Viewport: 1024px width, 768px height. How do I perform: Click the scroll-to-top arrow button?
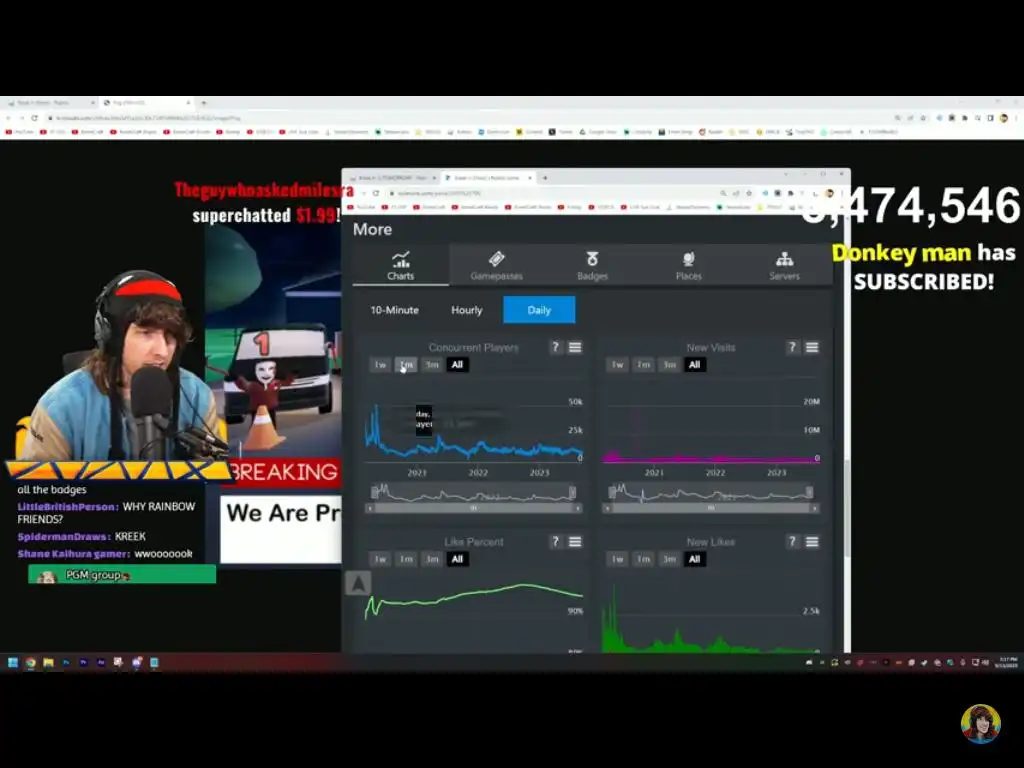coord(358,583)
